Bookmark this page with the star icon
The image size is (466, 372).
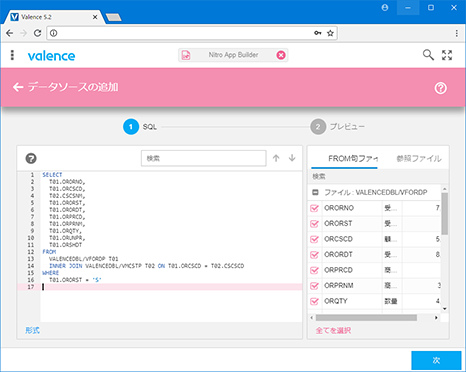click(x=330, y=33)
